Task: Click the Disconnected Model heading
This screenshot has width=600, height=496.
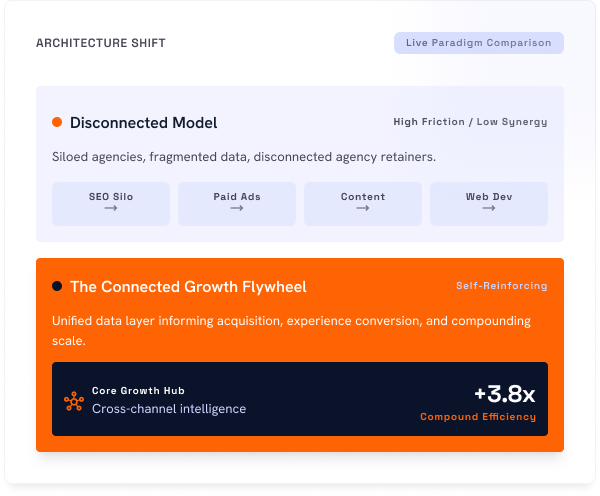Action: tap(143, 123)
